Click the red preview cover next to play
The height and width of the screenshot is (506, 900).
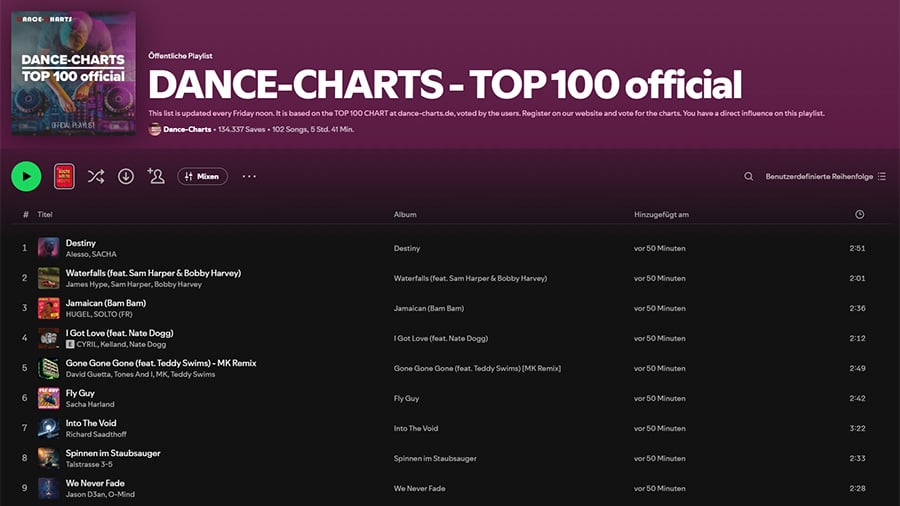point(64,176)
